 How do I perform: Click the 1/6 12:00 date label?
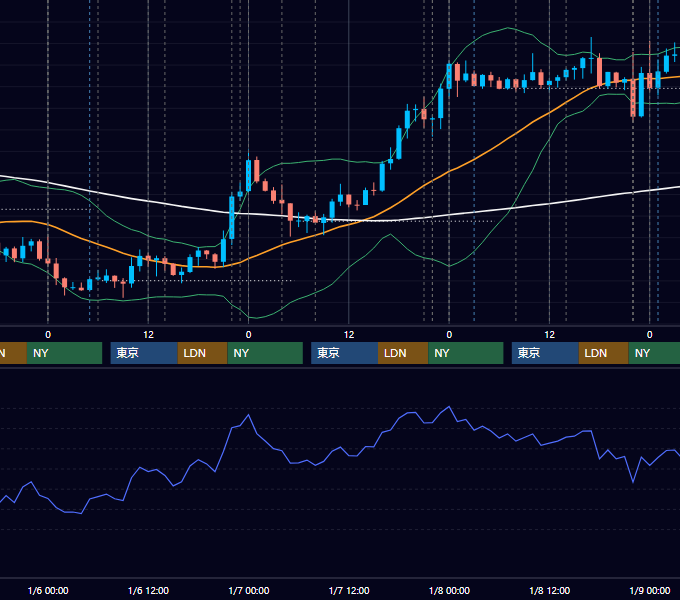click(x=148, y=590)
